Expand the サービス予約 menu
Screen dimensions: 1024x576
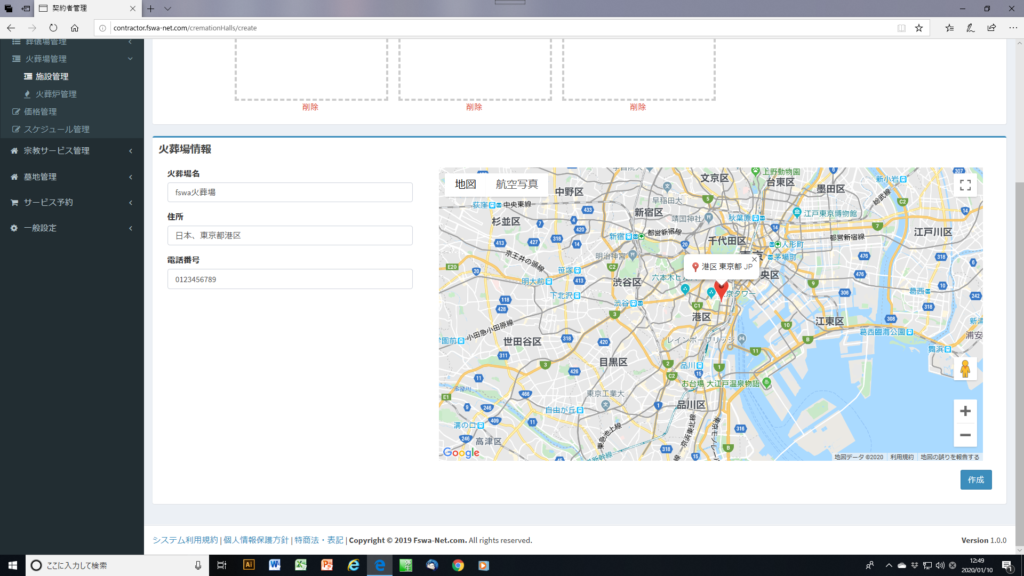[x=72, y=202]
